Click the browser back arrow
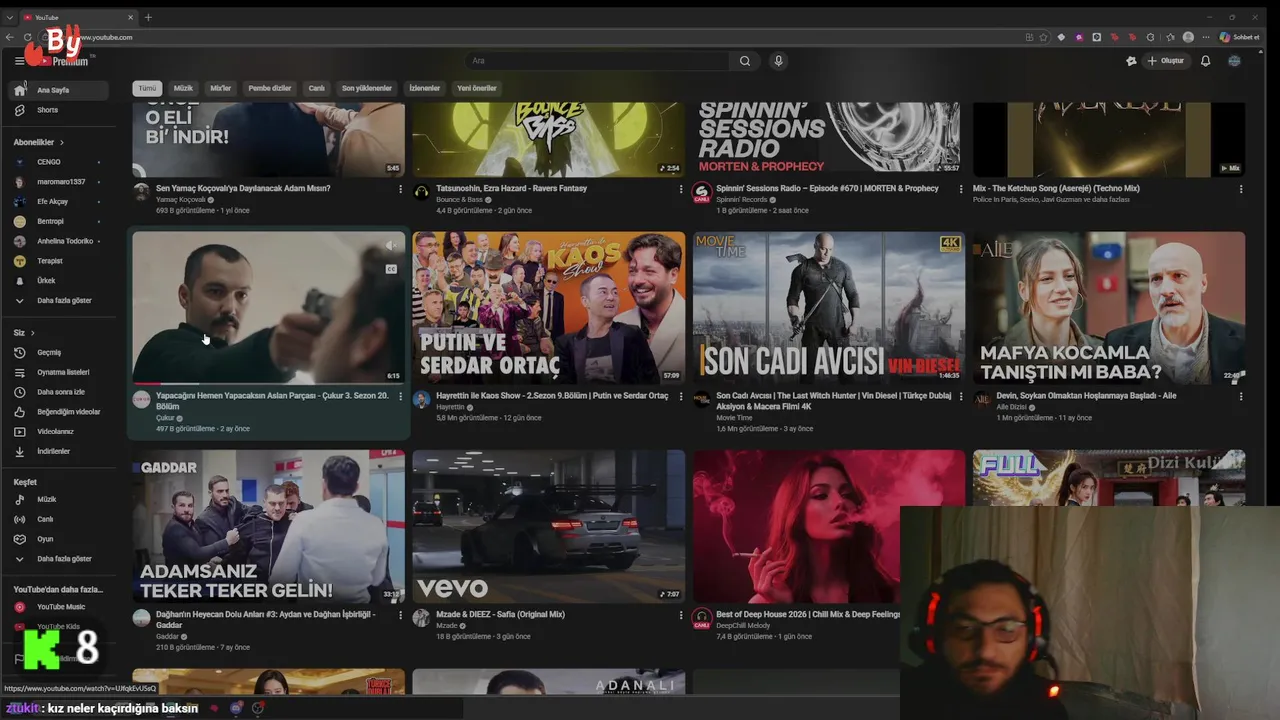Image resolution: width=1280 pixels, height=720 pixels. (x=10, y=37)
